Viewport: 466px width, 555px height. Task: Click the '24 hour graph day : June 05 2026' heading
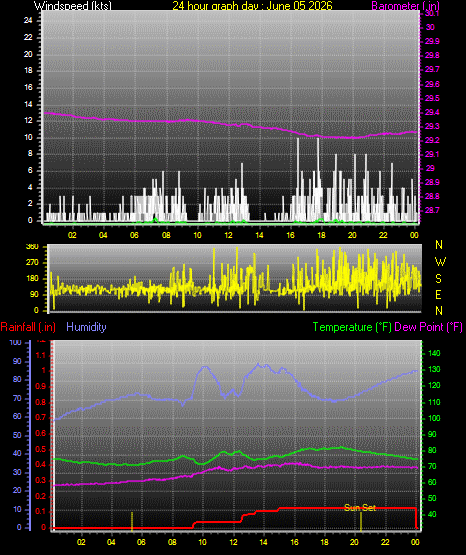tap(252, 6)
